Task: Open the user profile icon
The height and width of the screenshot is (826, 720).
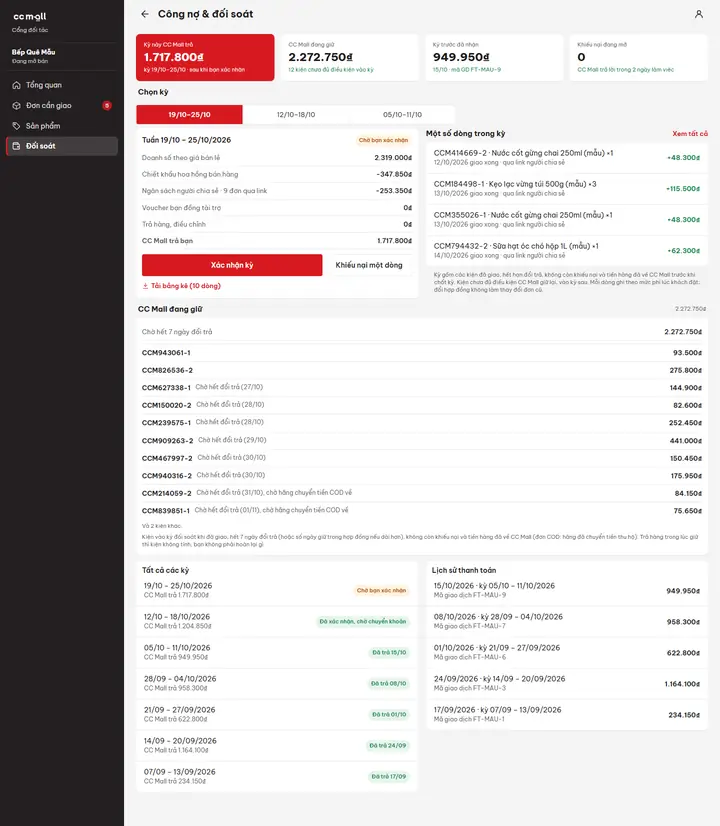Action: click(698, 14)
